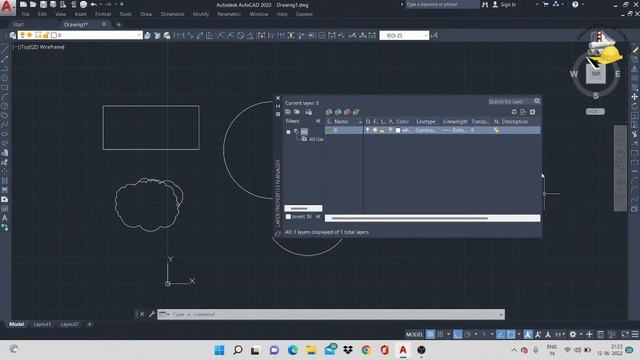640x360 pixels.
Task: Click the Delete Layer red icon
Action: tap(347, 112)
